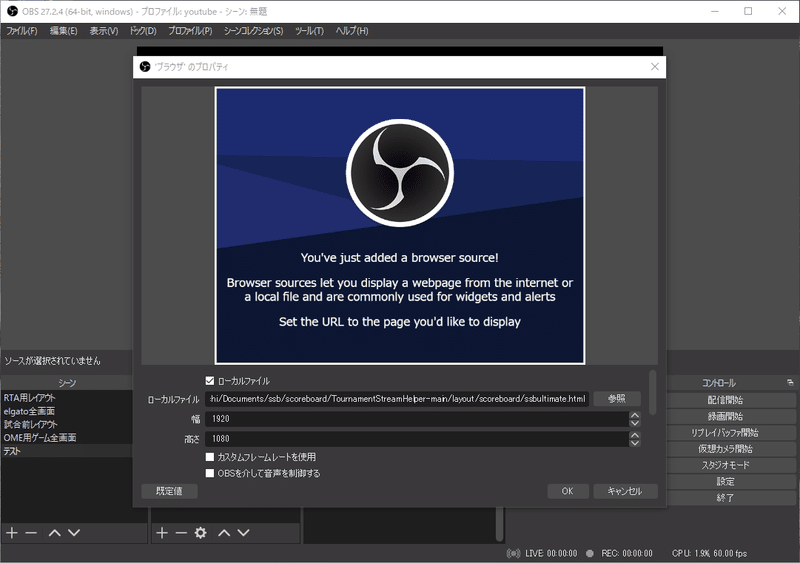Screen dimensions: 800x563
Task: Undock the コントロール panel icon
Action: click(790, 382)
